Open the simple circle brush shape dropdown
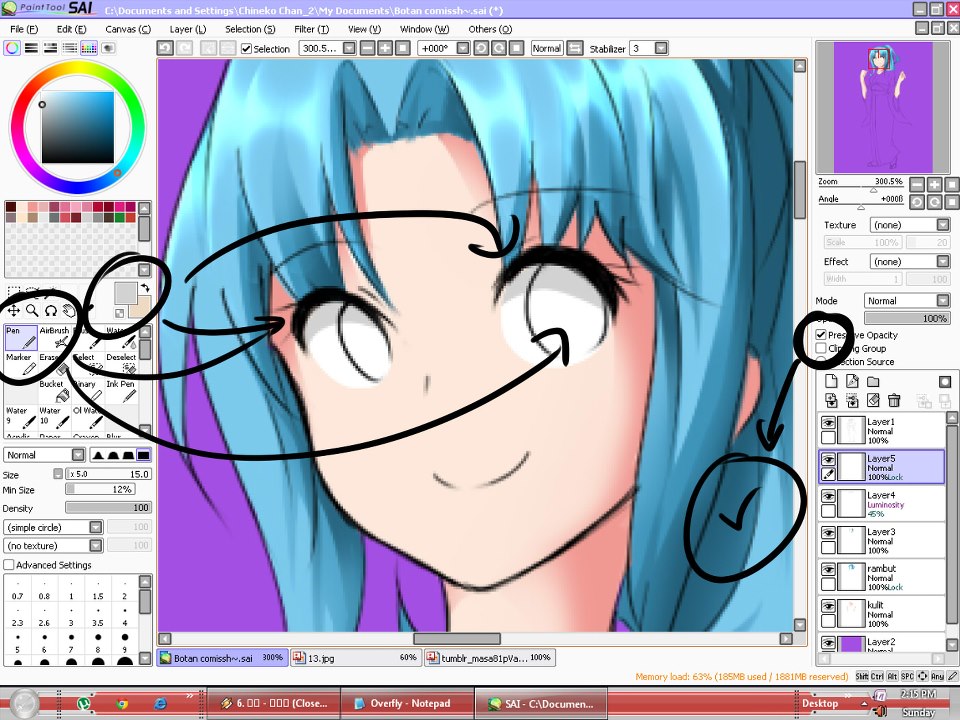The height and width of the screenshot is (720, 960). (x=53, y=527)
